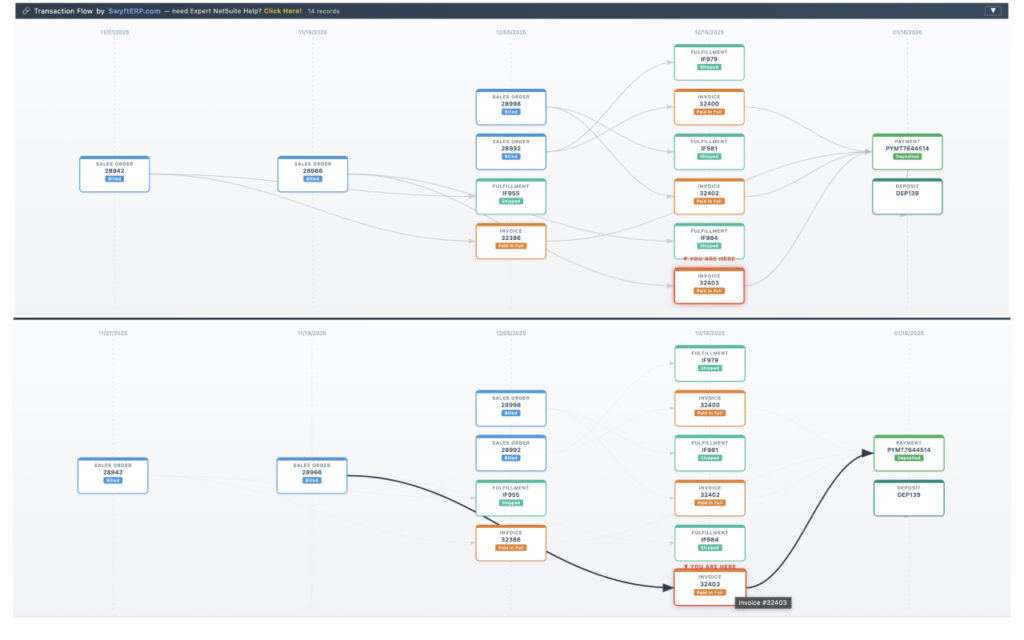Open Sales Order 28942 in the lower diagram
This screenshot has height=640, width=1024.
click(113, 475)
